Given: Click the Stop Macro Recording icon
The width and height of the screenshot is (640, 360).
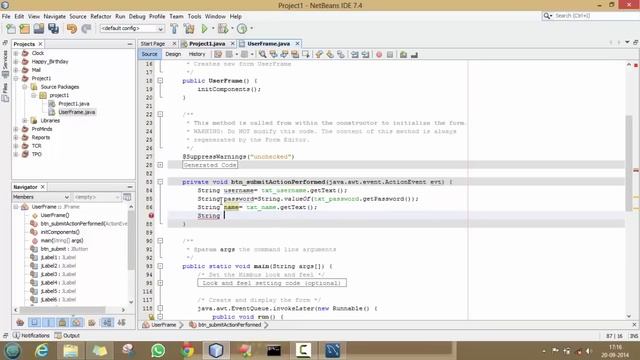Looking at the screenshot, I should tap(390, 54).
